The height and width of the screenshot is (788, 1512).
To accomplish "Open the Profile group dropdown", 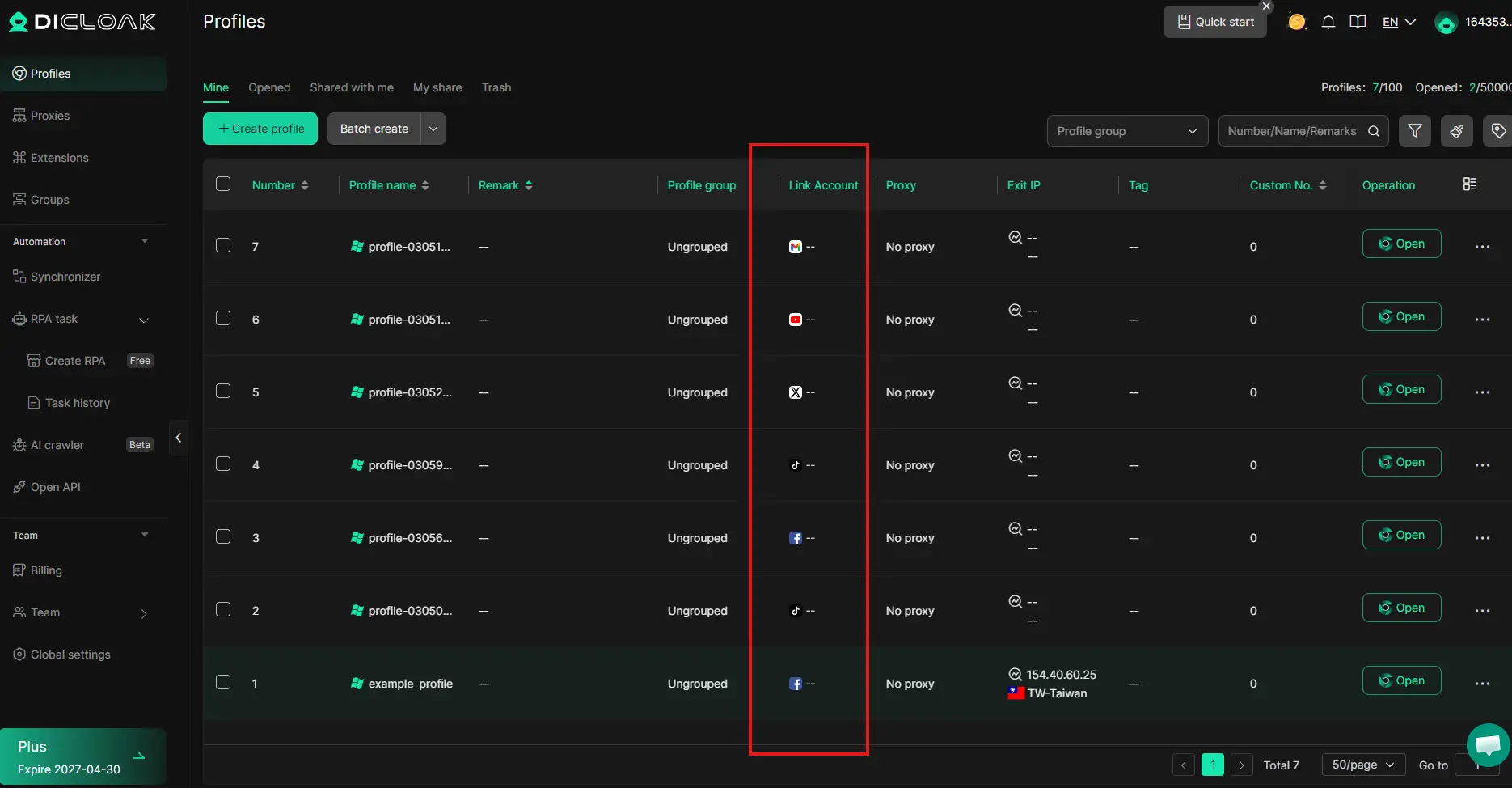I will tap(1126, 131).
